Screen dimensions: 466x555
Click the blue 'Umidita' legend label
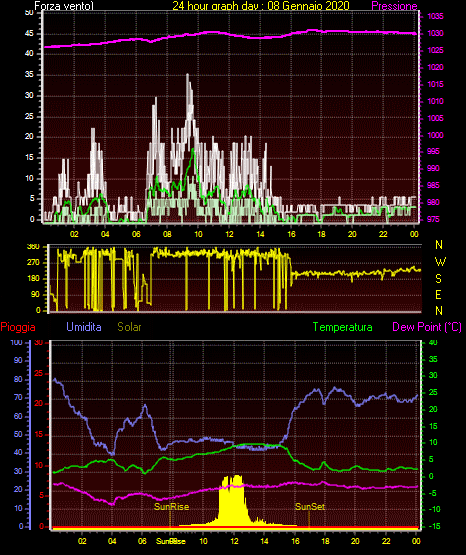84,327
